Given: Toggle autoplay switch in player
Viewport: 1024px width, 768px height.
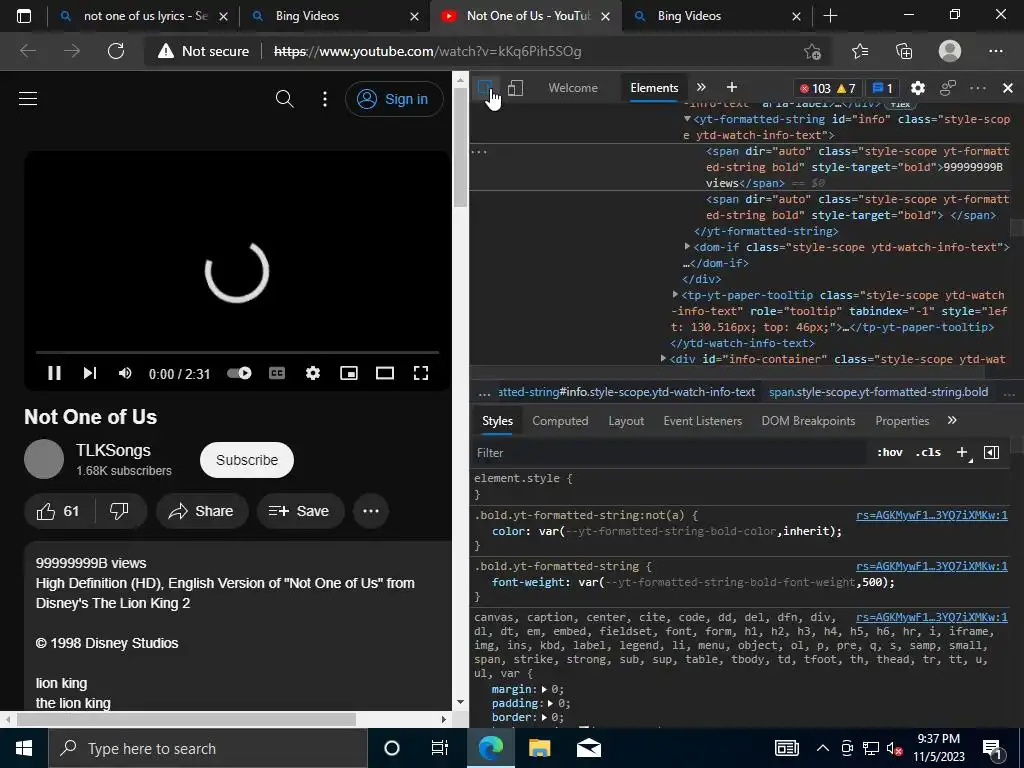Looking at the screenshot, I should coord(239,373).
